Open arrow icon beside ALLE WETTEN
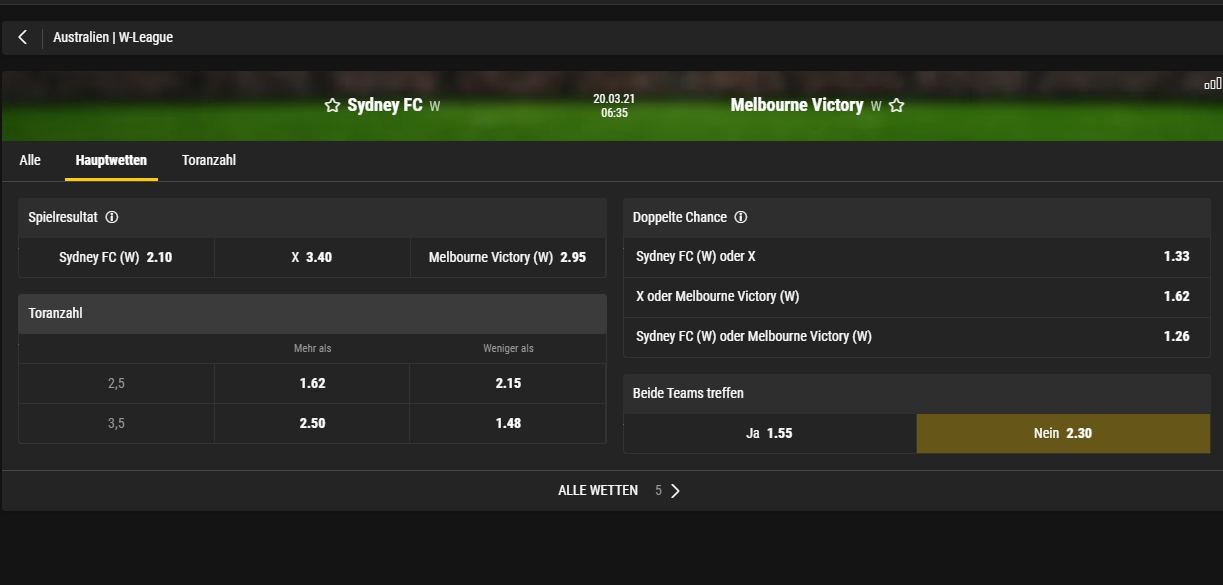This screenshot has width=1223, height=585. [675, 491]
